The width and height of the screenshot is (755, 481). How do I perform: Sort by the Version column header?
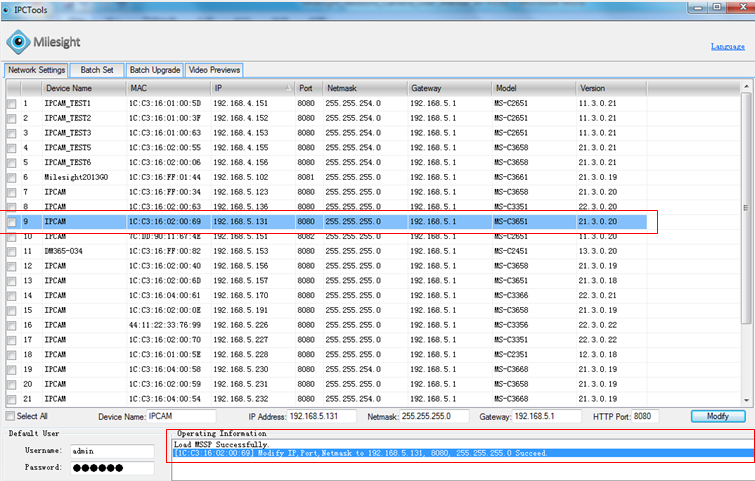[612, 88]
